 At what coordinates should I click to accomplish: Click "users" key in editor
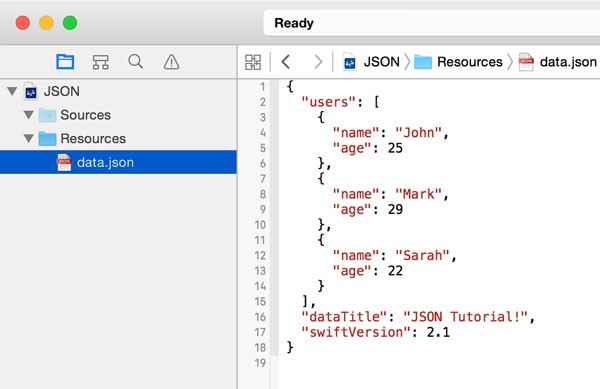pyautogui.click(x=329, y=102)
